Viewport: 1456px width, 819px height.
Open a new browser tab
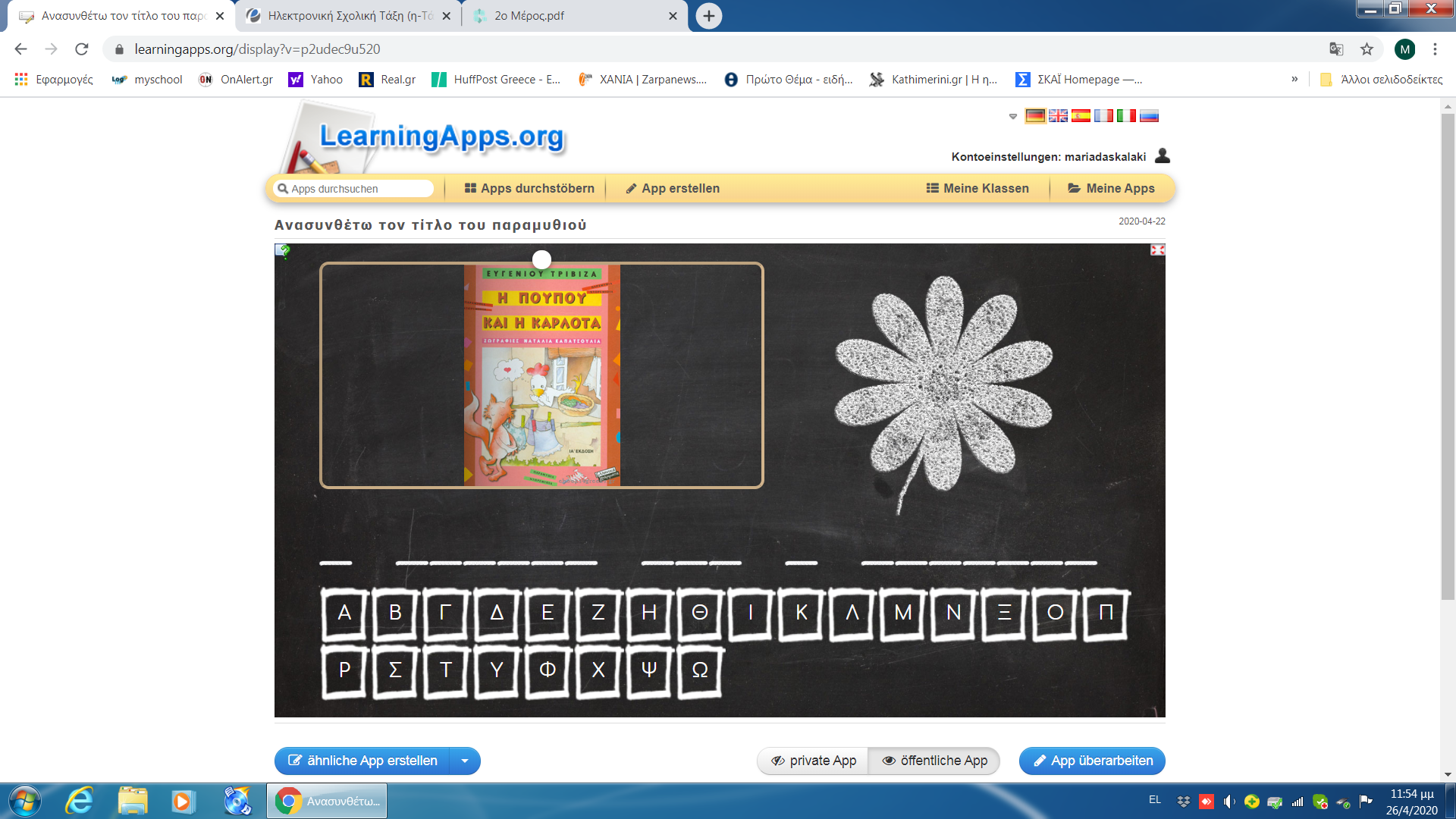[x=708, y=16]
